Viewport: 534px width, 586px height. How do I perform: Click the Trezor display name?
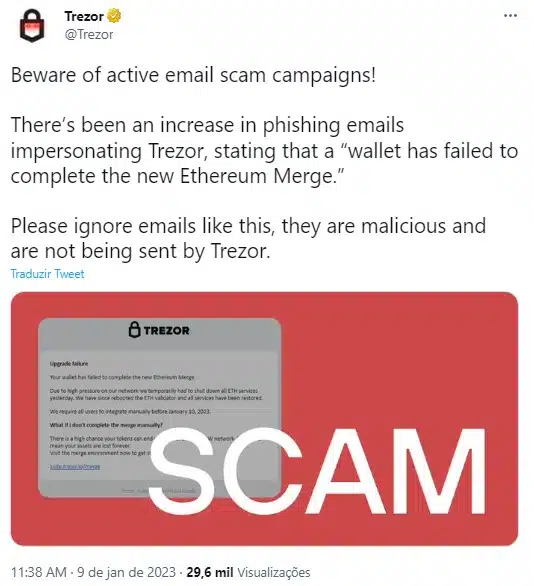84,16
